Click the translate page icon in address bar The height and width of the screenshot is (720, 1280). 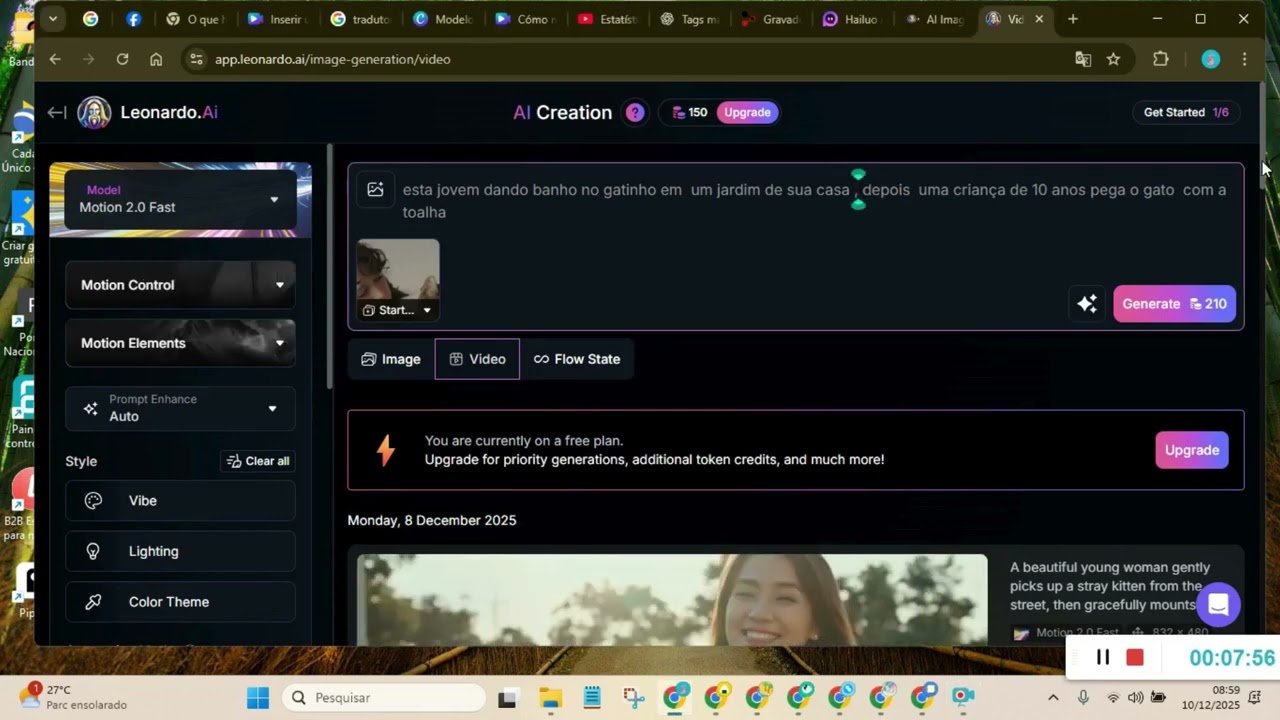(1083, 60)
